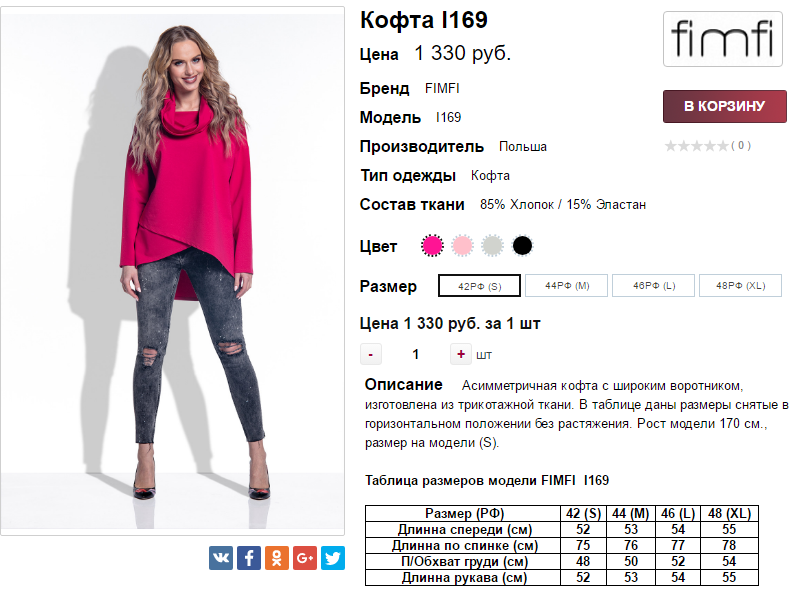
Task: Increase quantity with plus button
Action: (460, 354)
